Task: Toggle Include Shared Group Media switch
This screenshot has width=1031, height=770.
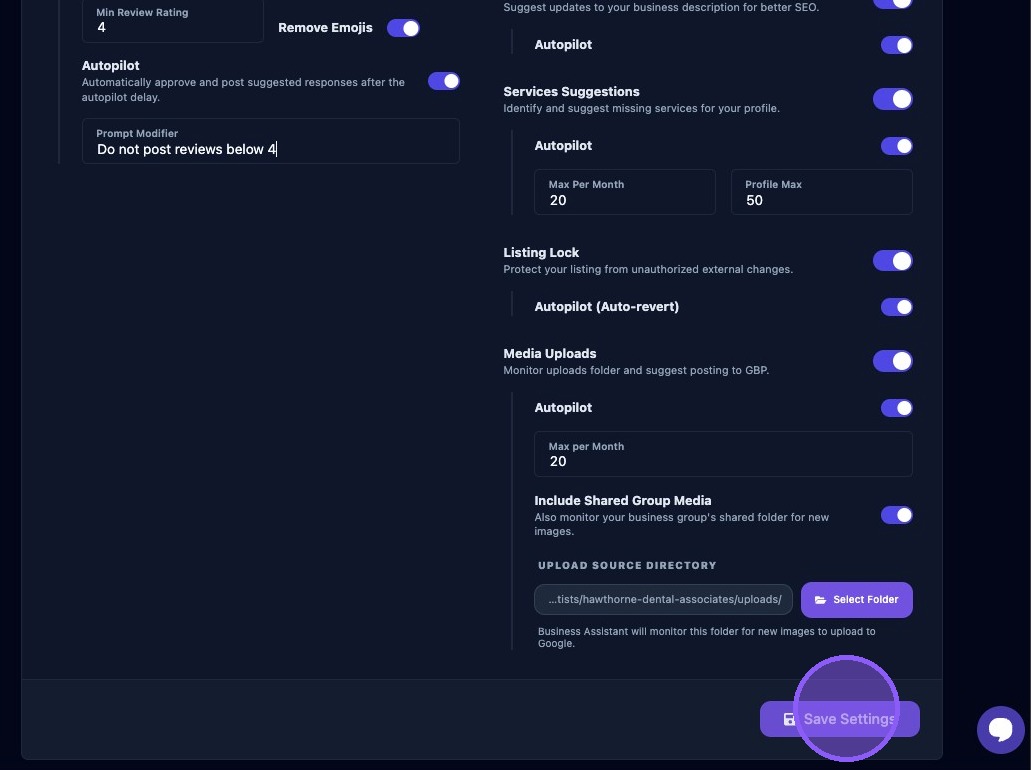Action: coord(897,515)
